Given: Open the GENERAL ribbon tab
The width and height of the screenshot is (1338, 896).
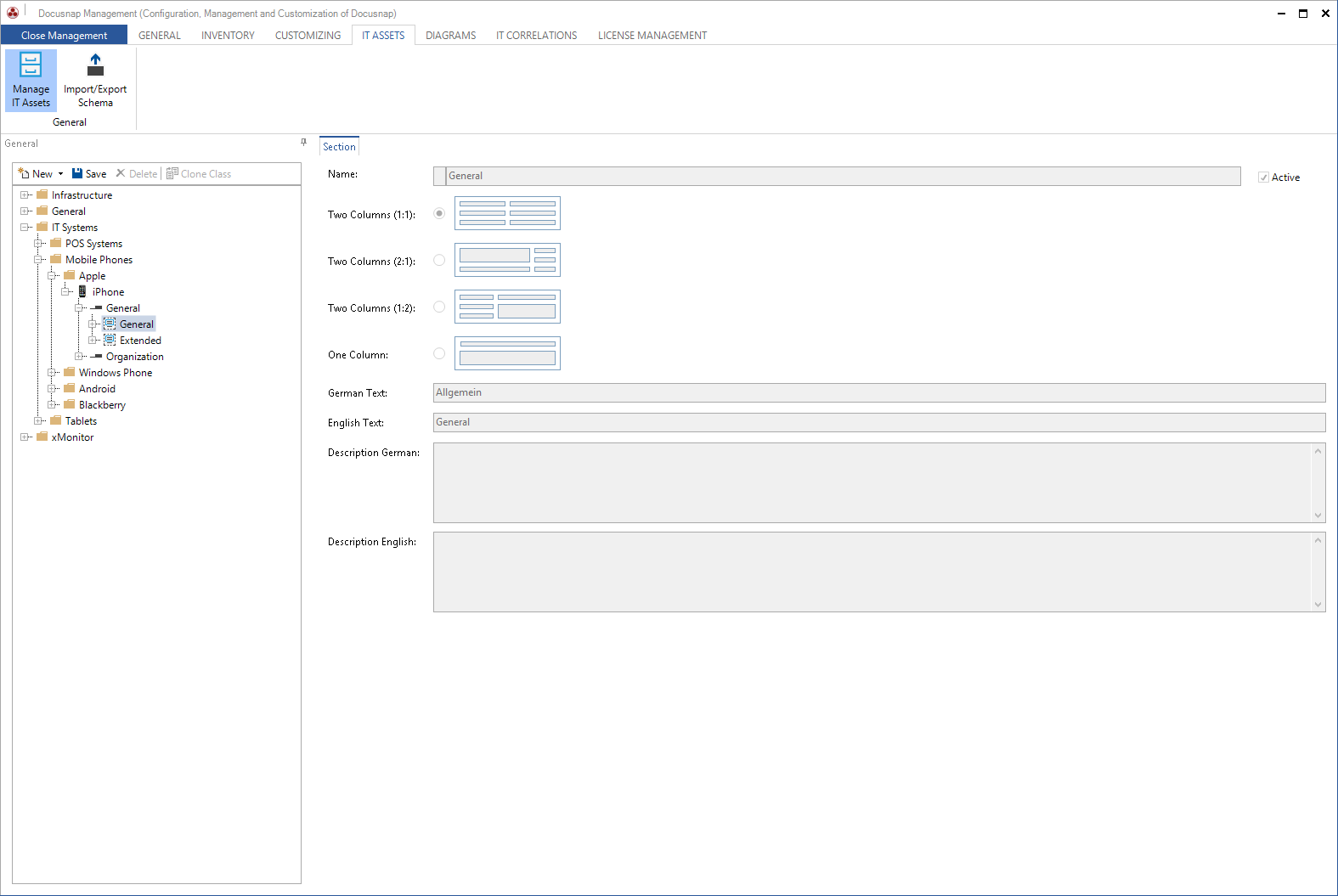Looking at the screenshot, I should (x=160, y=35).
